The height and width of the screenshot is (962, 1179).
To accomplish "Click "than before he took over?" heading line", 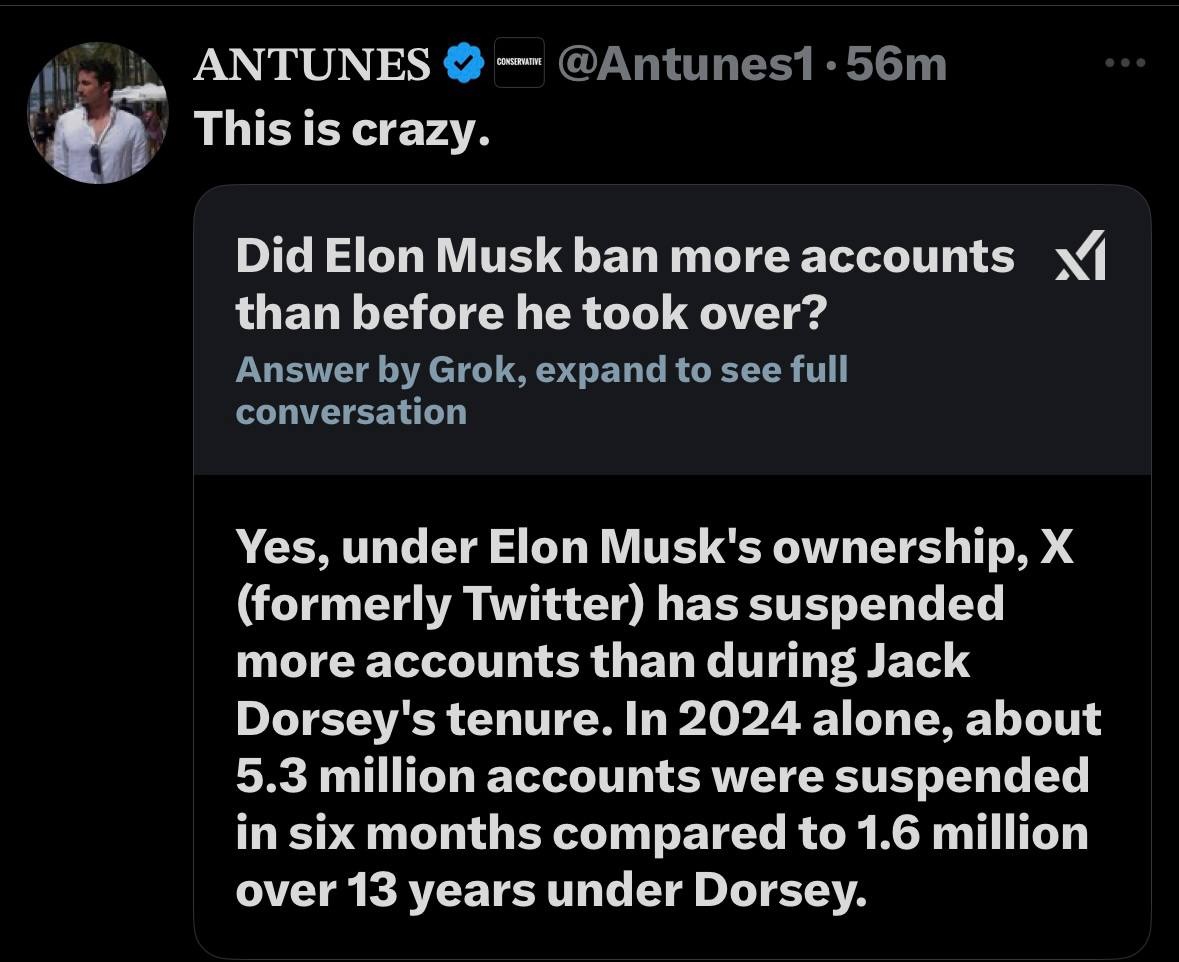I will (531, 313).
